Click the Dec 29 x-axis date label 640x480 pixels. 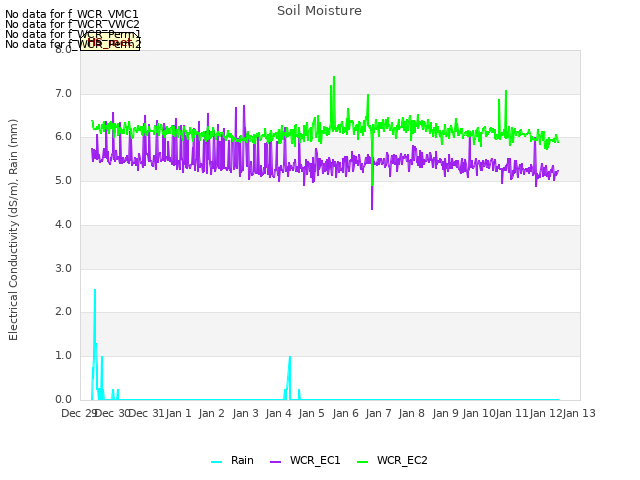79,413
